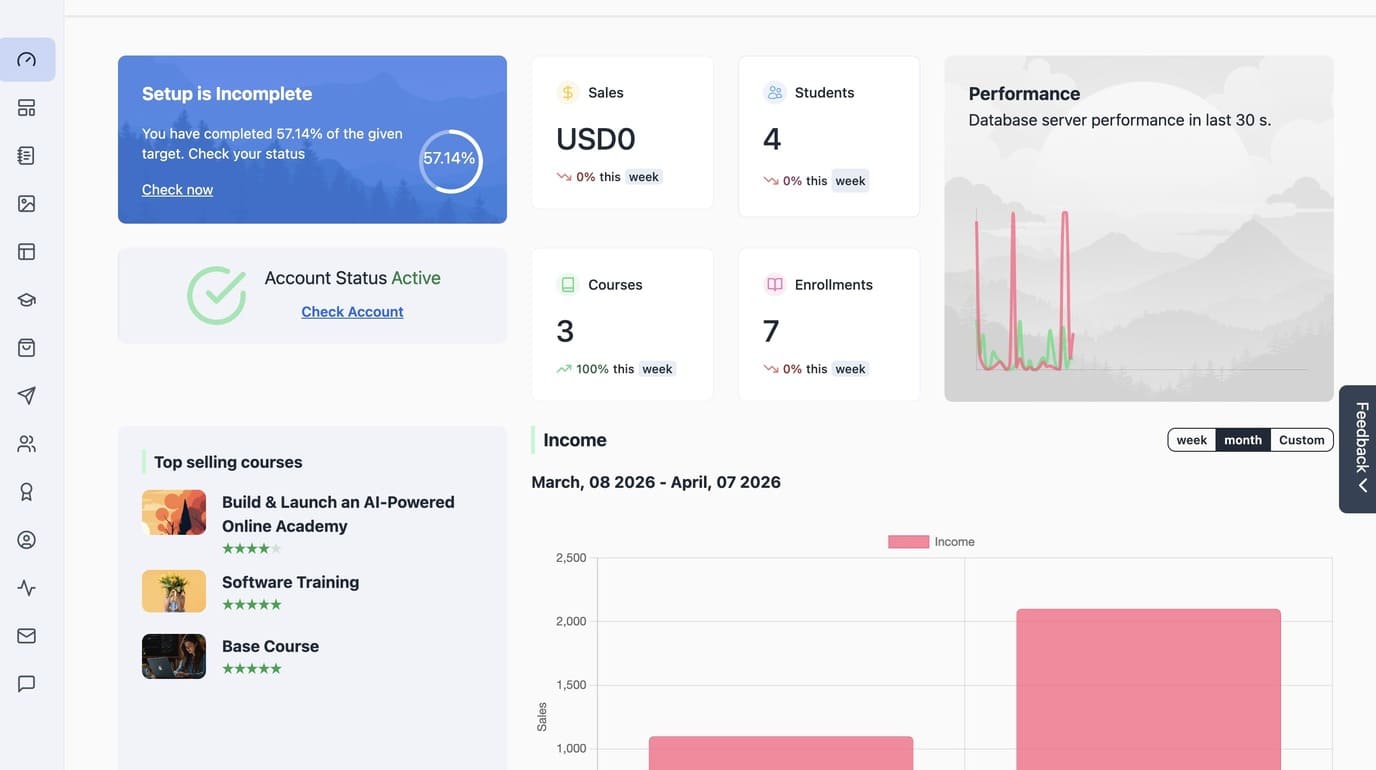Viewport: 1376px width, 770px height.
Task: Click the green checkmark Account Status icon
Action: [216, 295]
